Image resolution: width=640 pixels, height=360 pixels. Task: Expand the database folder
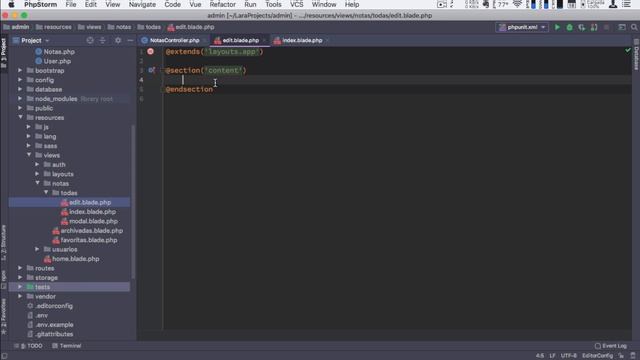pyautogui.click(x=20, y=89)
